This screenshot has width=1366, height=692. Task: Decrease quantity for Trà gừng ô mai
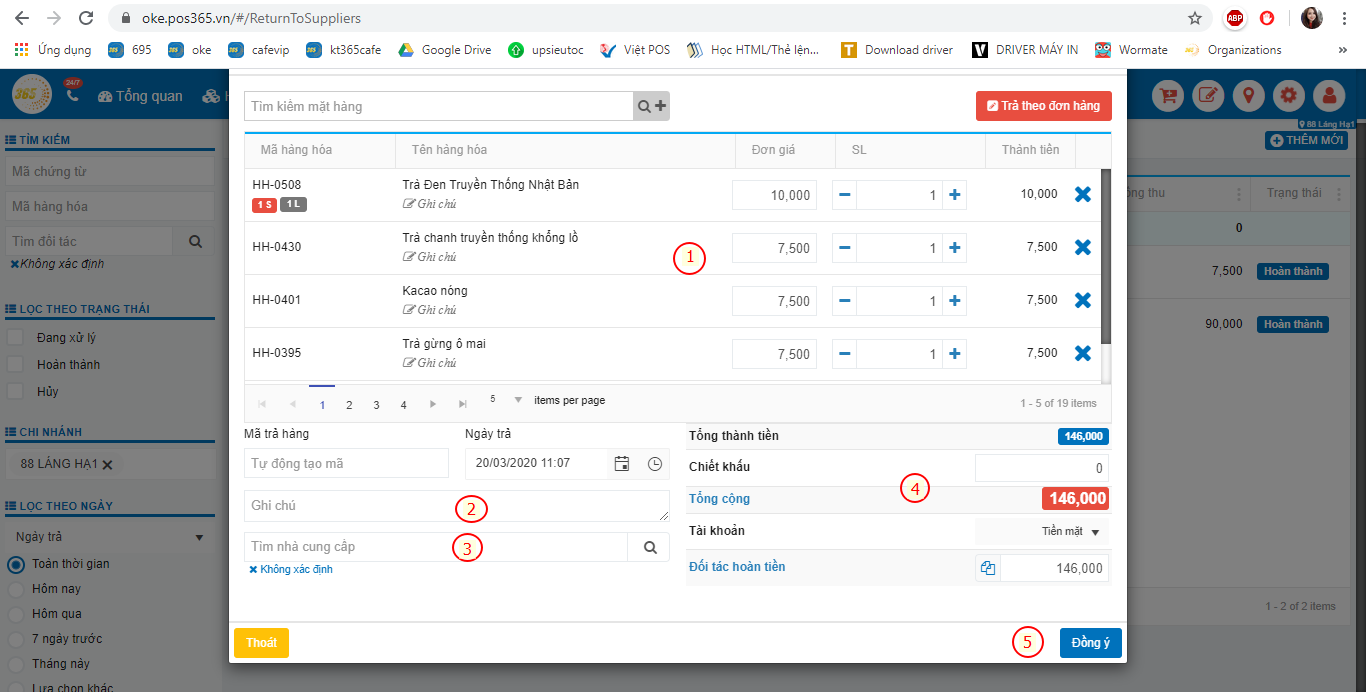click(x=845, y=354)
